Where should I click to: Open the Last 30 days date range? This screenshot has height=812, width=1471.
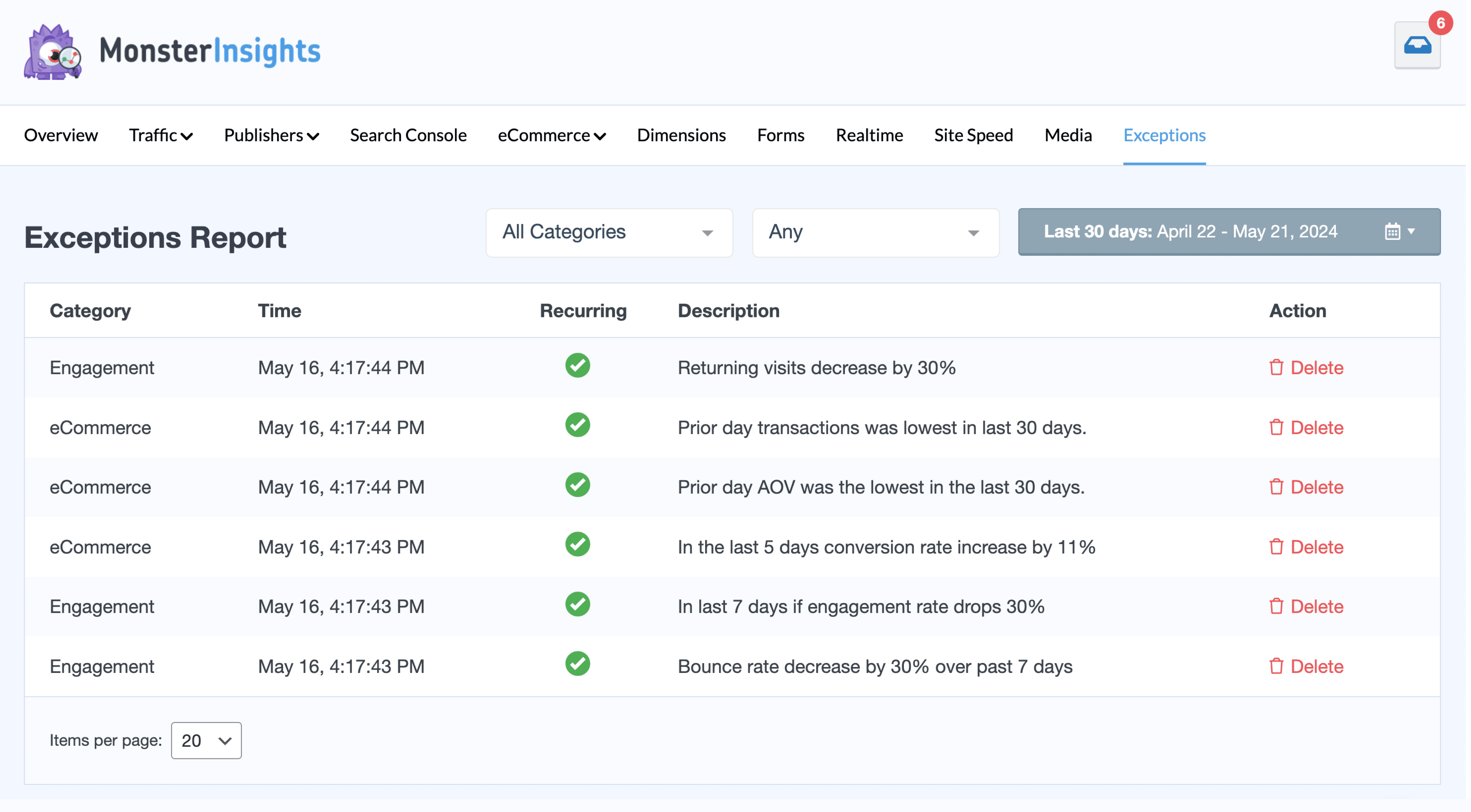[x=1190, y=231]
